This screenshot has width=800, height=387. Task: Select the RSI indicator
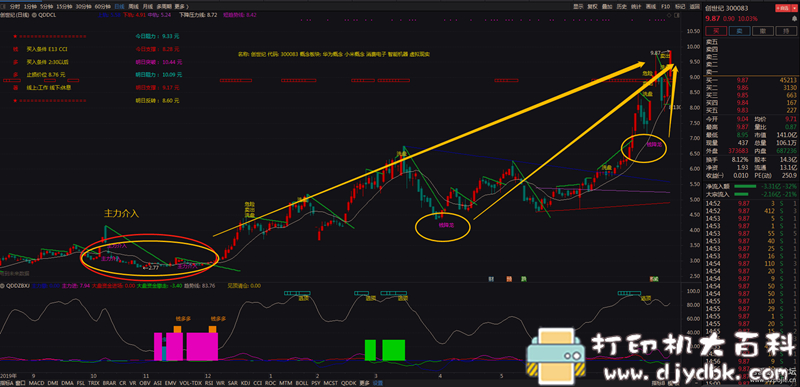click(x=209, y=382)
